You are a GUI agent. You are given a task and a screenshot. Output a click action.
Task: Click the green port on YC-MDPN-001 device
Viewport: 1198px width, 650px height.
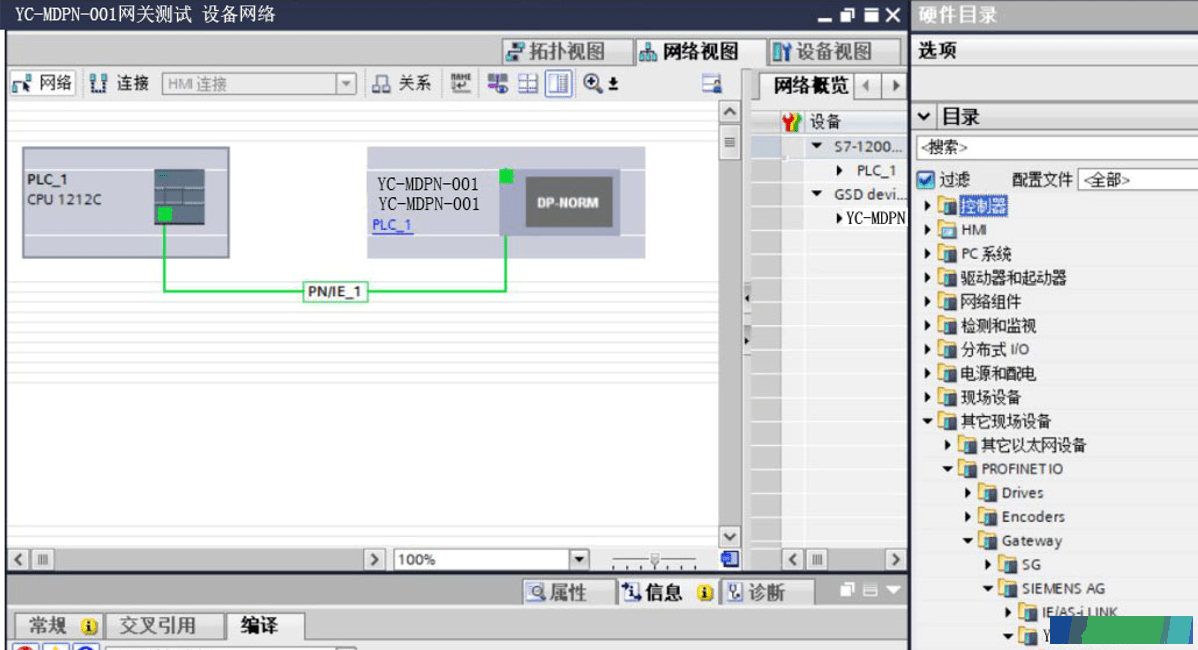click(x=506, y=176)
